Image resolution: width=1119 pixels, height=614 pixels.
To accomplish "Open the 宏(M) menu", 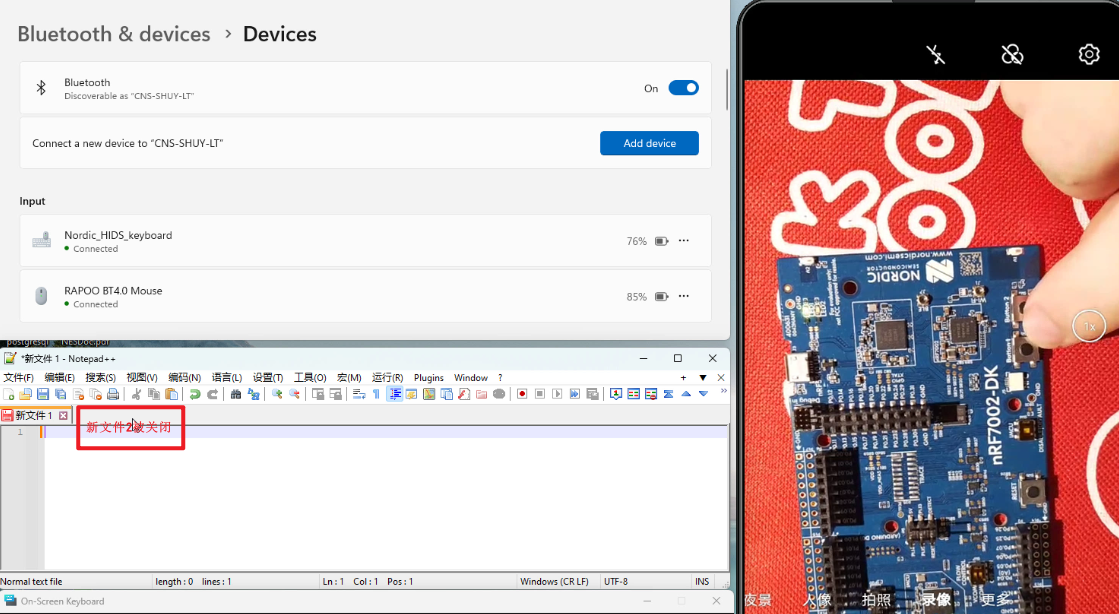I will [349, 378].
